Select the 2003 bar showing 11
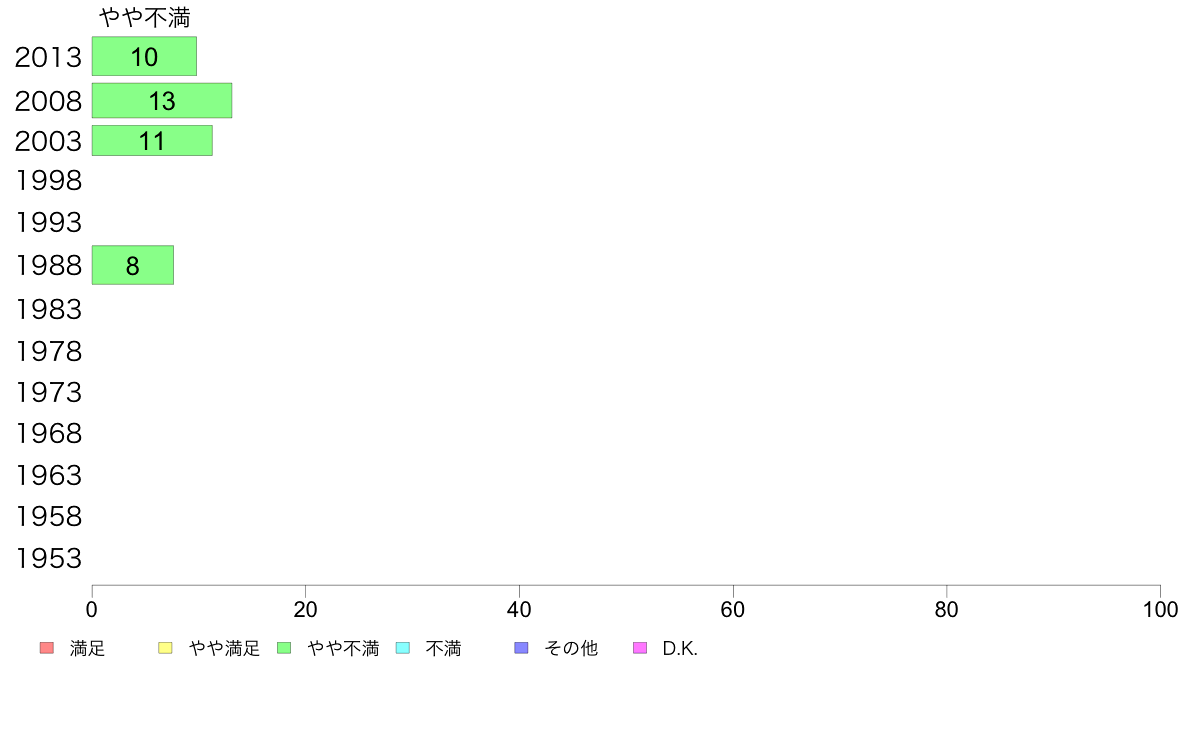This screenshot has width=1188, height=736. coord(152,140)
